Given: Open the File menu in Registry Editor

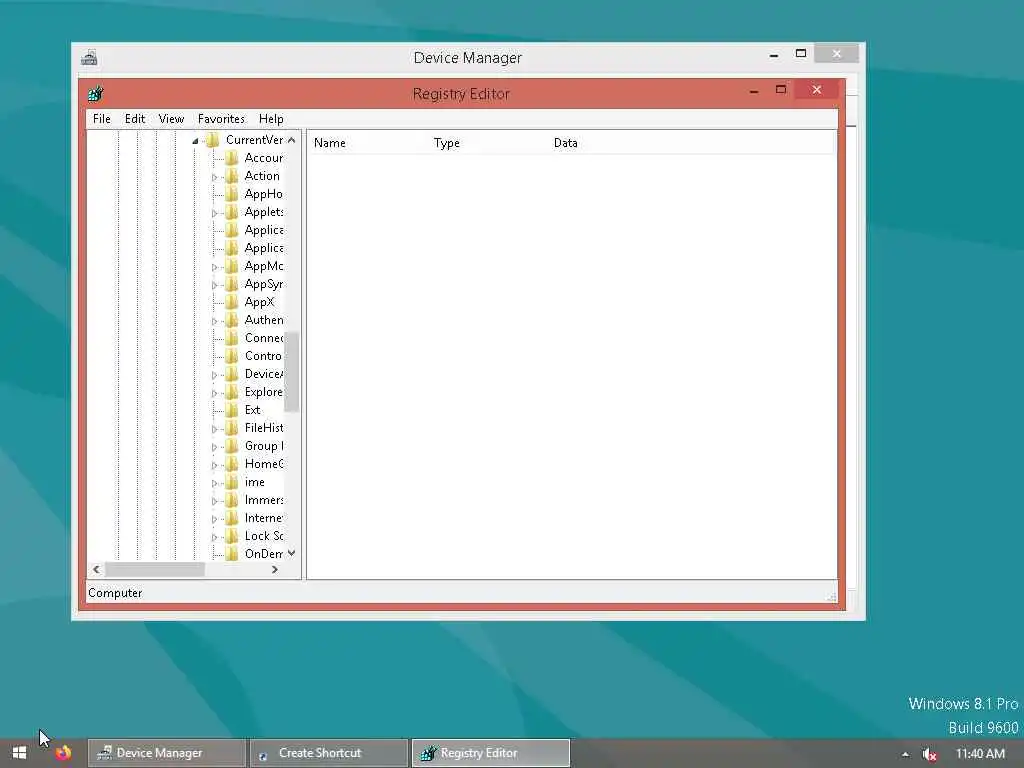Looking at the screenshot, I should coord(101,119).
